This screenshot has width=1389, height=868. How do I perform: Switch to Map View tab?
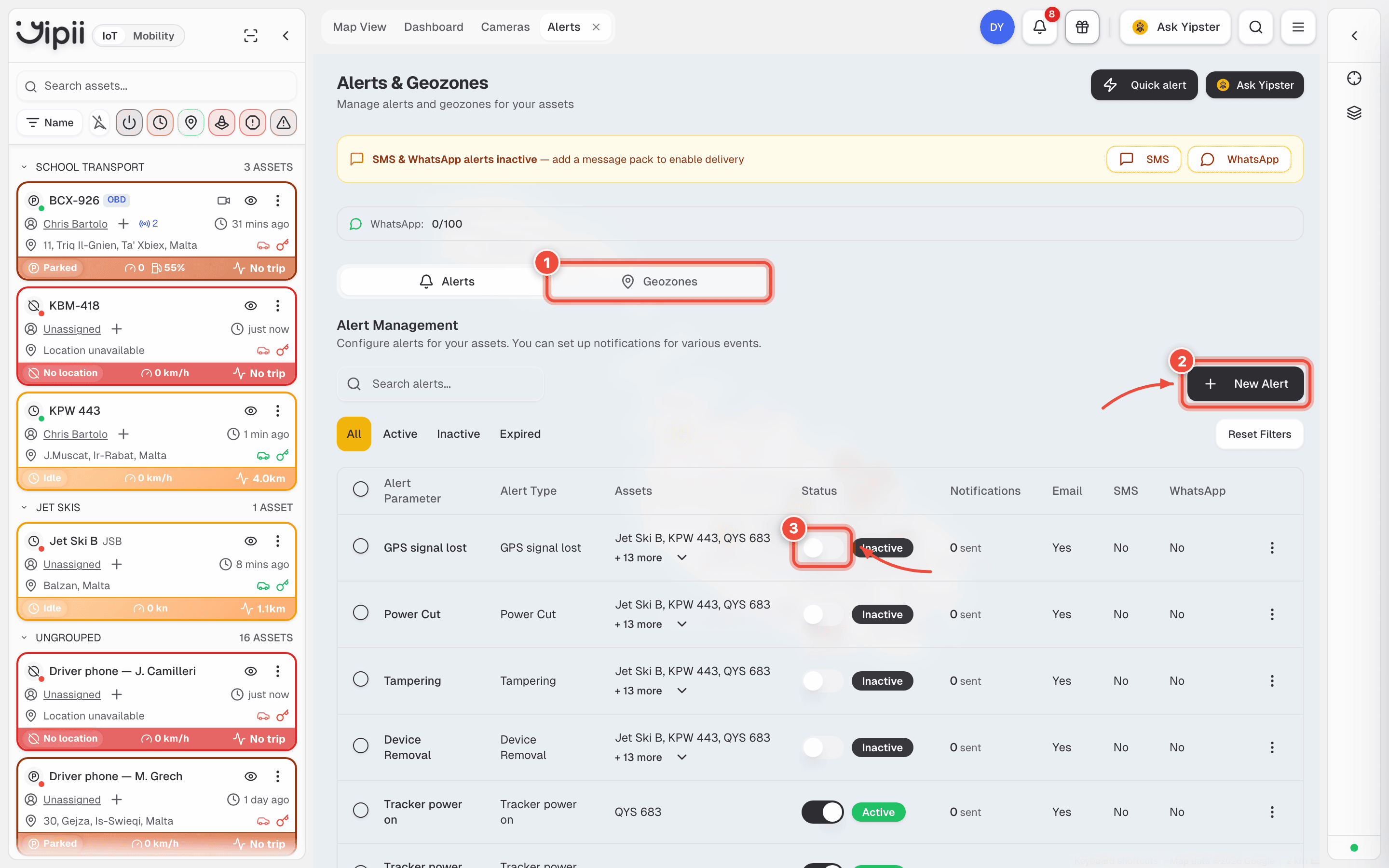click(359, 27)
